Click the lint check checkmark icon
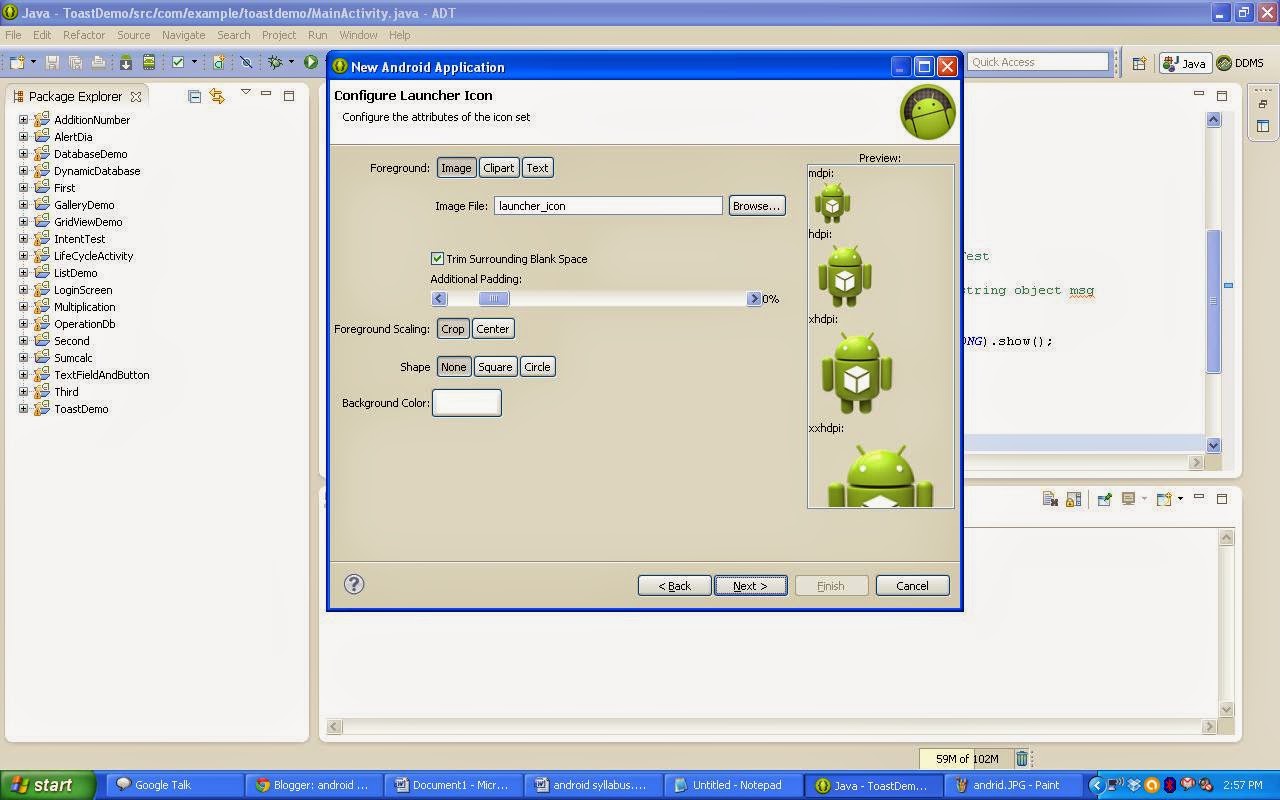 tap(178, 62)
